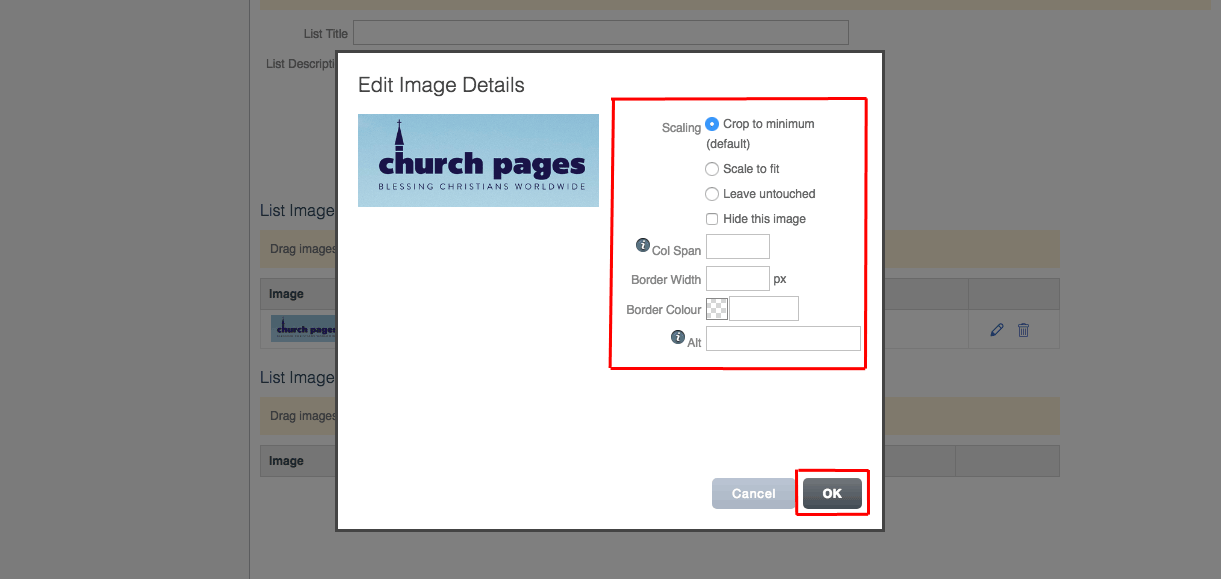The width and height of the screenshot is (1221, 579).
Task: Focus the Alt text field
Action: click(783, 338)
